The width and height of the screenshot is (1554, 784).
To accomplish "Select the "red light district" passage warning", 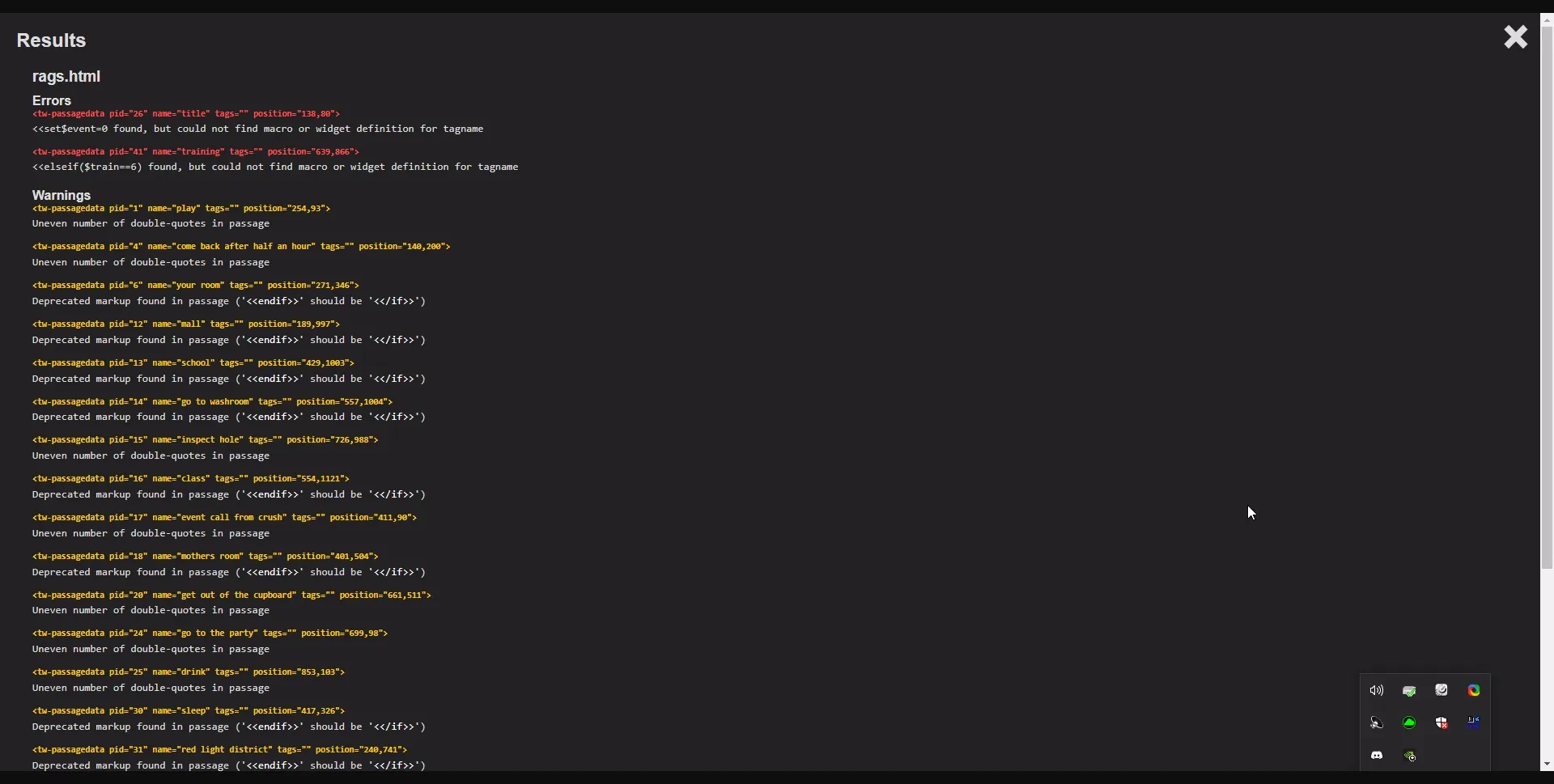I will [x=220, y=750].
